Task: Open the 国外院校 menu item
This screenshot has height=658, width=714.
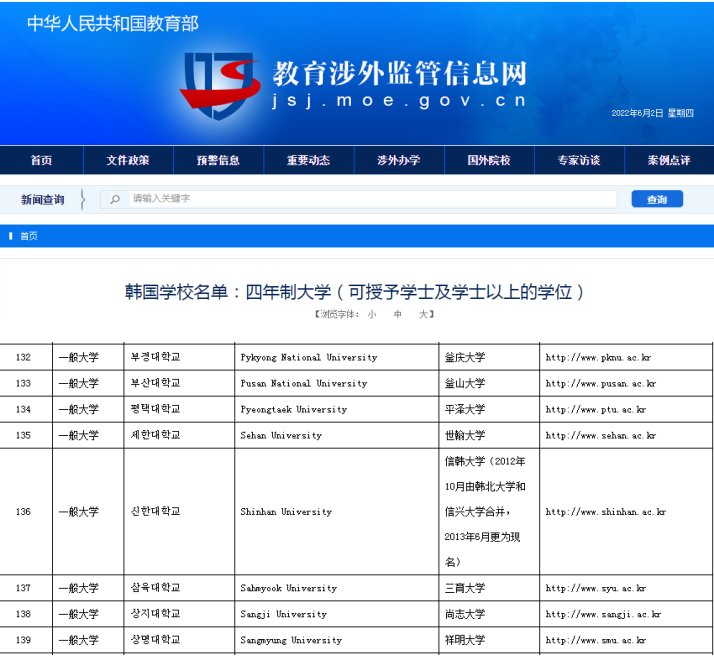Action: (489, 160)
